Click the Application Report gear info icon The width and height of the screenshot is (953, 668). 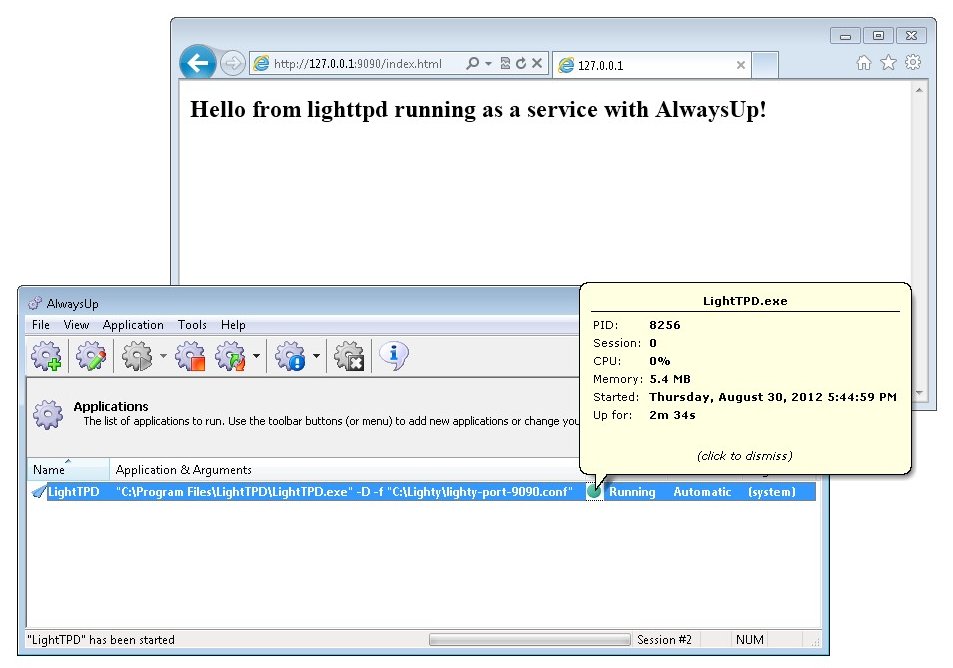tap(290, 356)
